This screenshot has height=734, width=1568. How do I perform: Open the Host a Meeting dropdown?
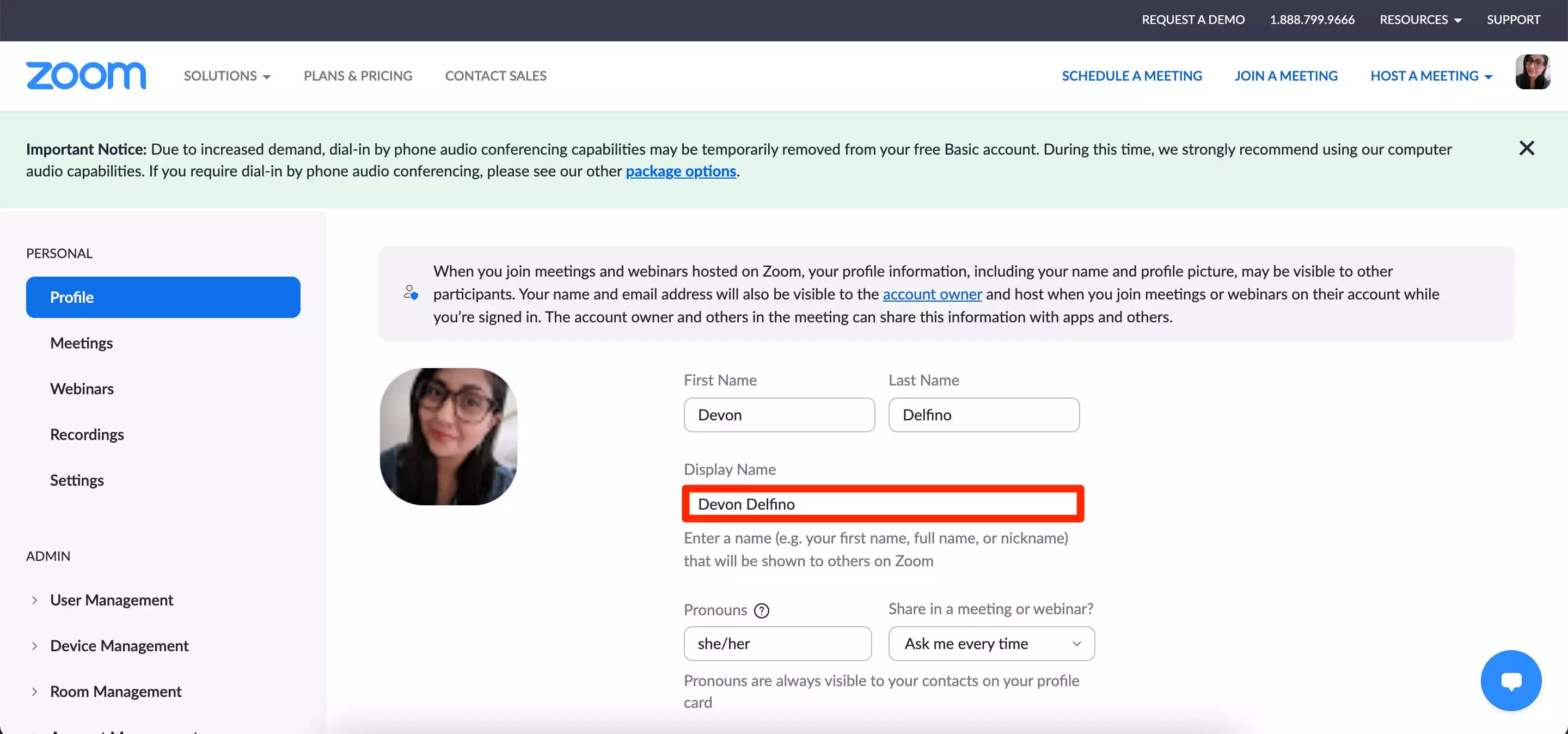pos(1431,76)
